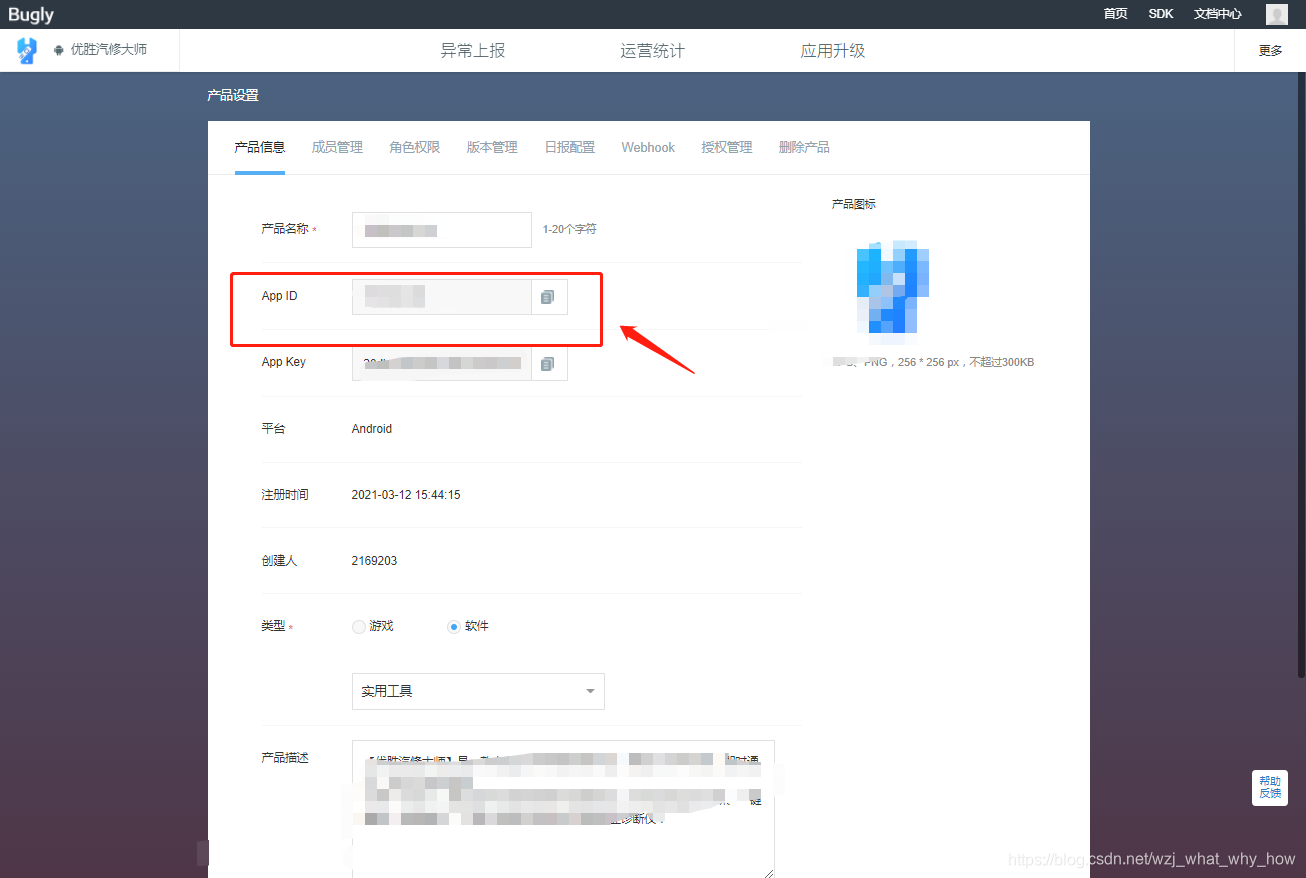This screenshot has height=878, width=1306.
Task: Open the user avatar at the top right
Action: [1277, 14]
